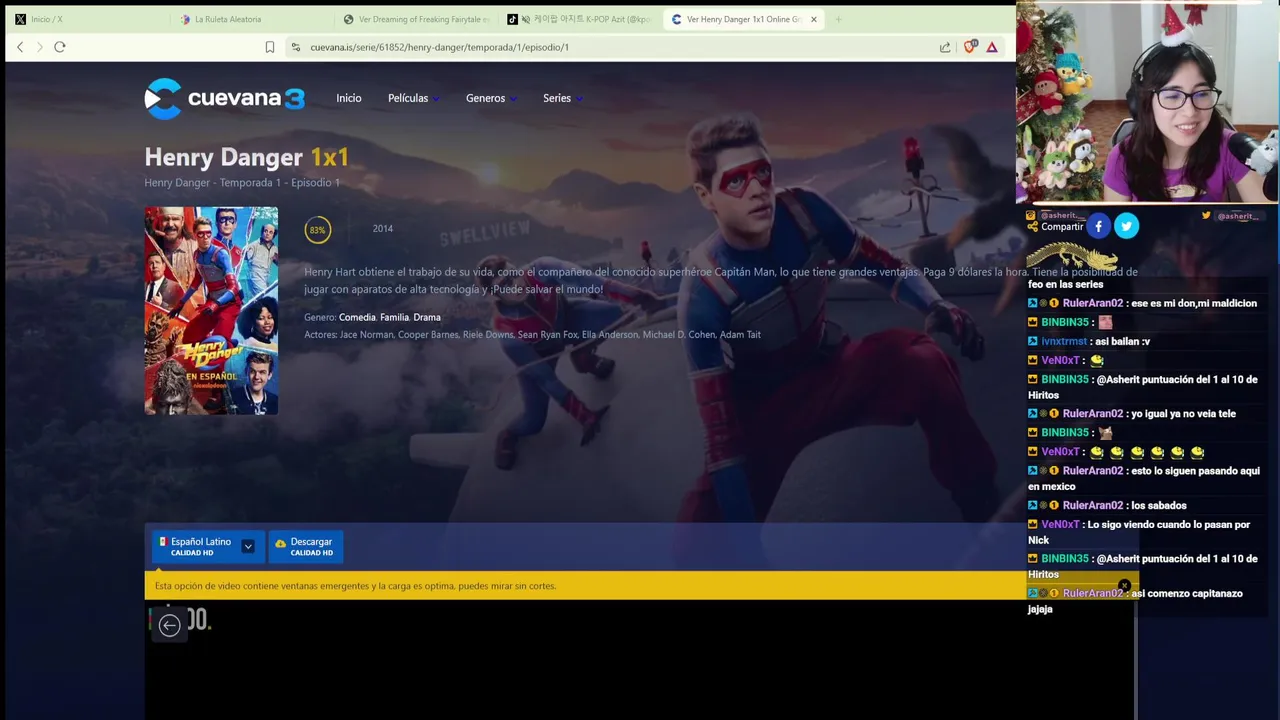This screenshot has height=720, width=1280.
Task: Switch to the Inicio / X tab
Action: (46, 19)
